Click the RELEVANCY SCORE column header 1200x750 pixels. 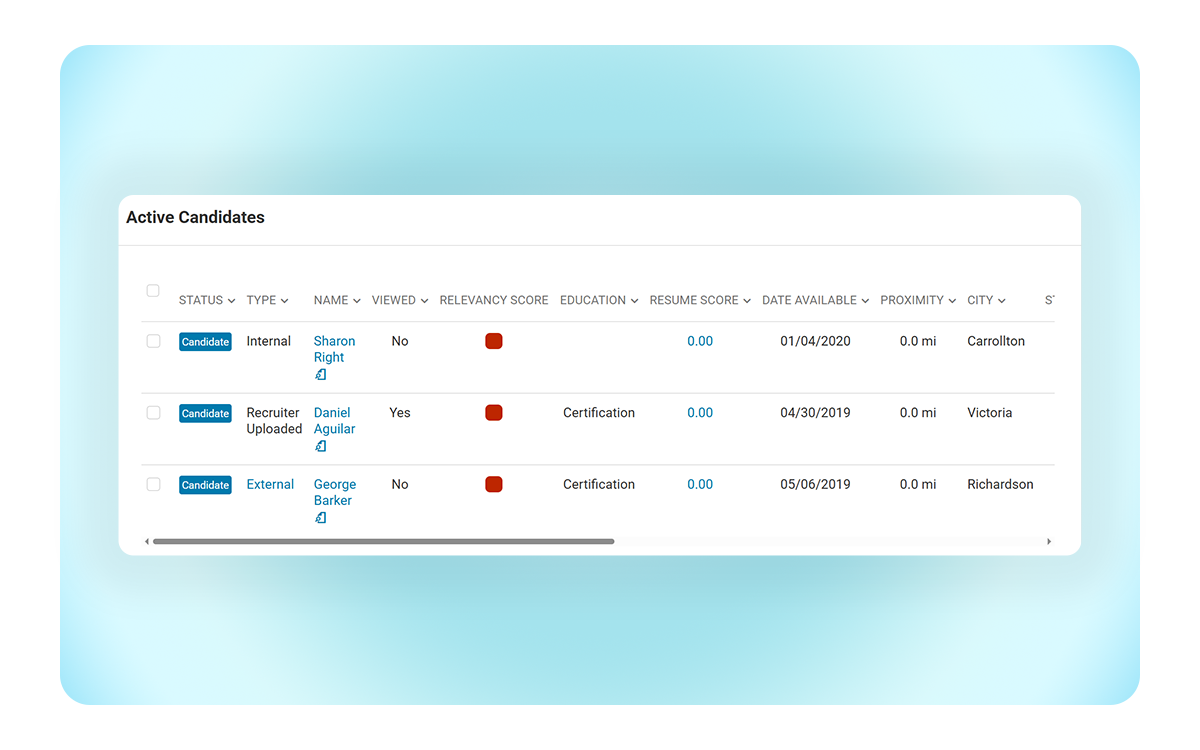[x=494, y=300]
